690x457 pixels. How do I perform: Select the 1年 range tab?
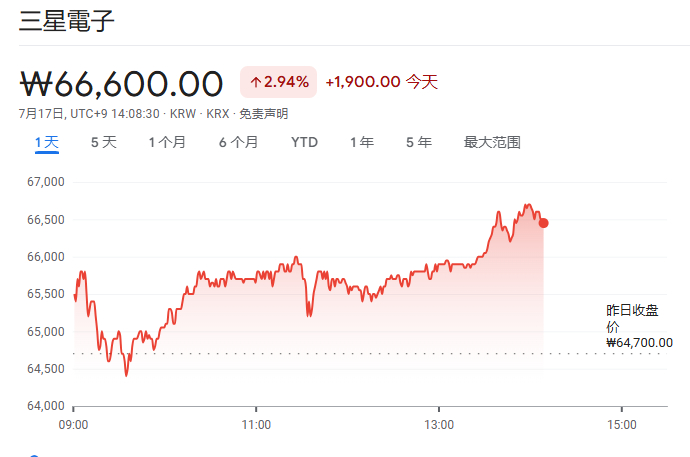coord(362,142)
